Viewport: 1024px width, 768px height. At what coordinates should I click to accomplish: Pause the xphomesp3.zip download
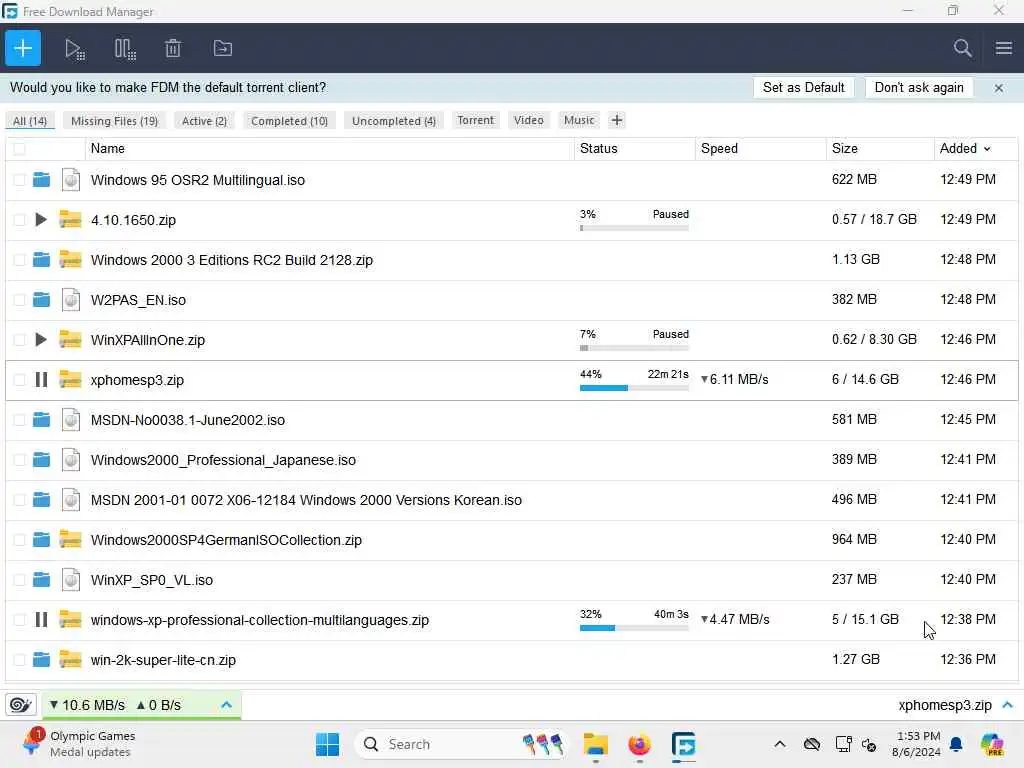pyautogui.click(x=41, y=379)
